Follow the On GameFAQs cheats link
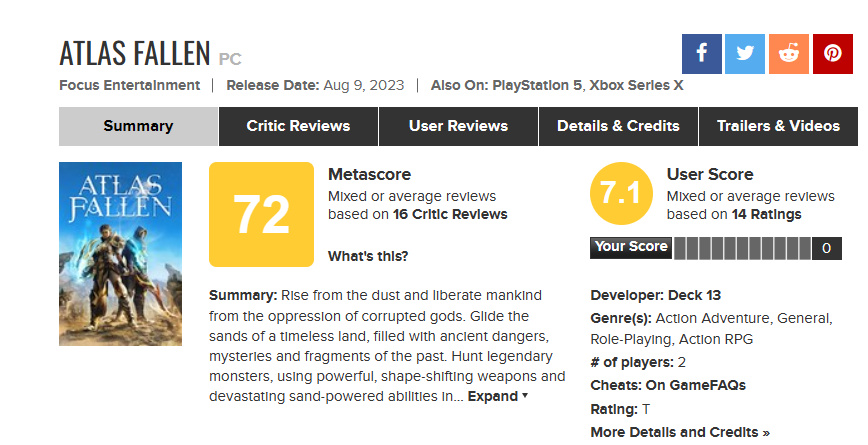Screen dimensions: 868x445 pyautogui.click(x=694, y=385)
